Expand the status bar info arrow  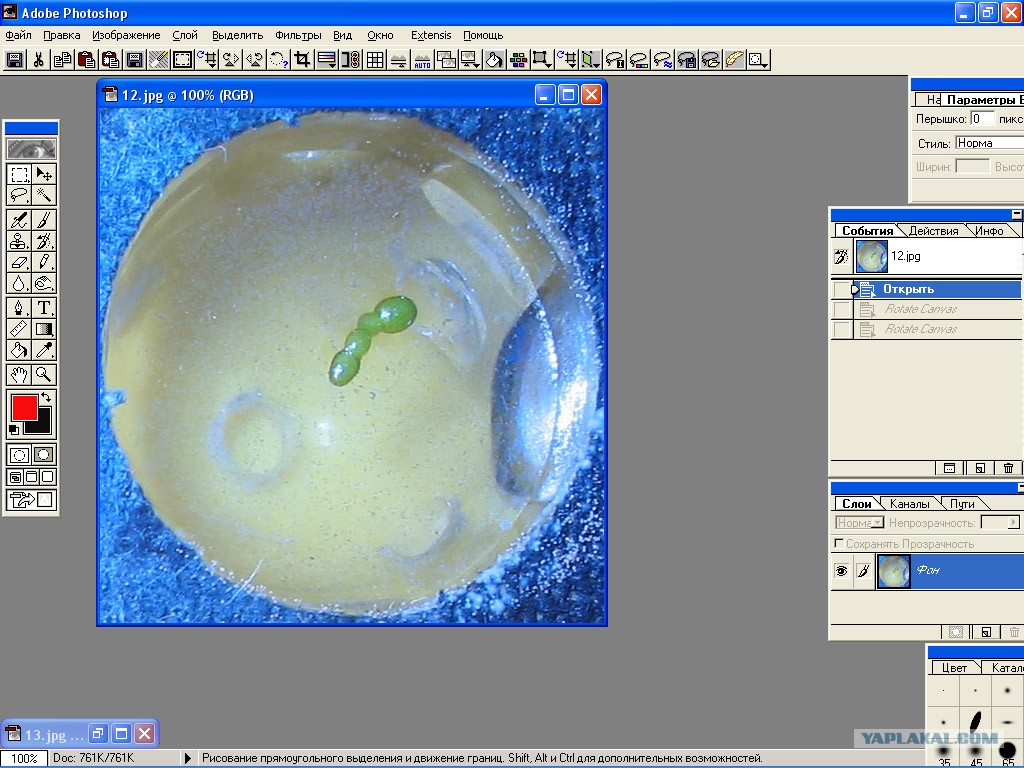(x=188, y=758)
